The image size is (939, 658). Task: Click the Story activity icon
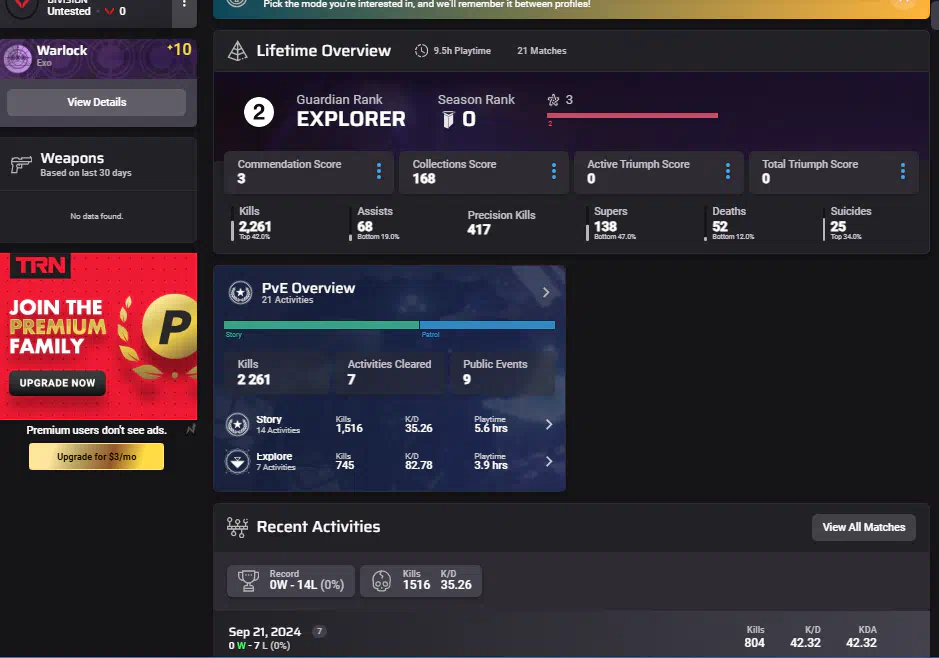[238, 425]
